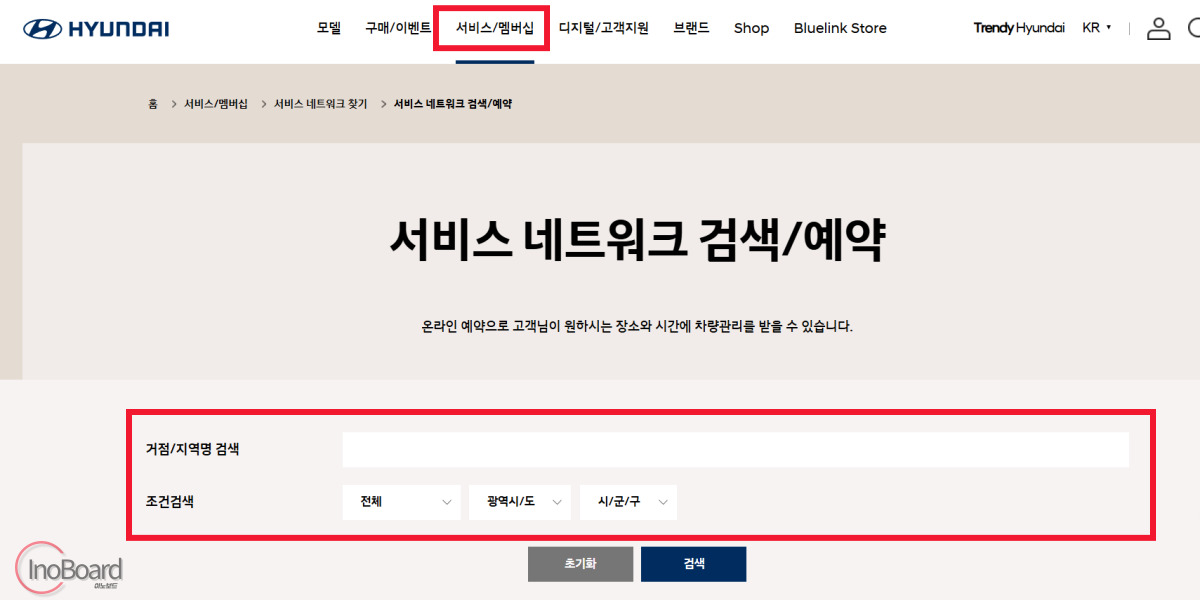
Task: Click the 초기화 reset button
Action: pos(580,564)
